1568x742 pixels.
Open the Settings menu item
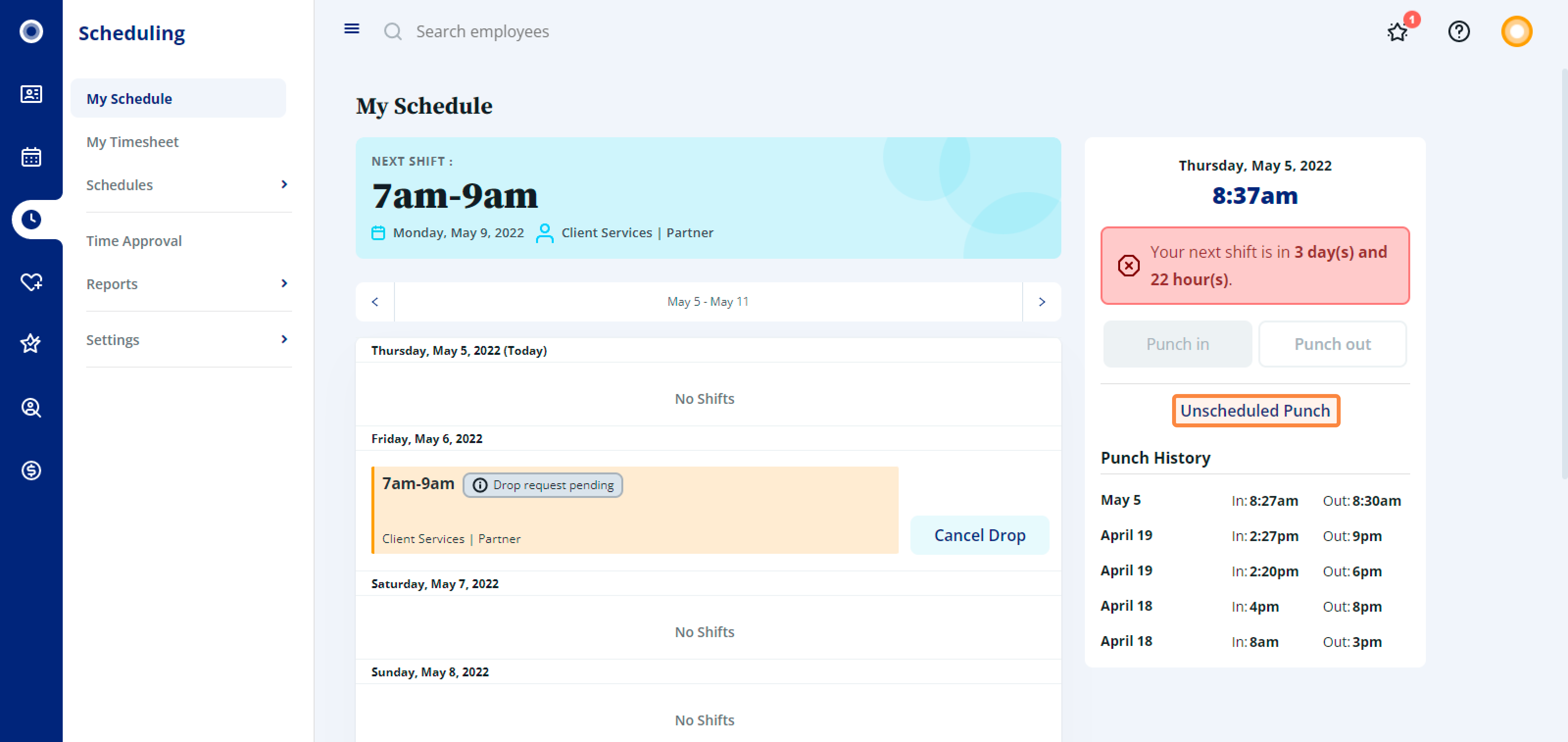113,340
